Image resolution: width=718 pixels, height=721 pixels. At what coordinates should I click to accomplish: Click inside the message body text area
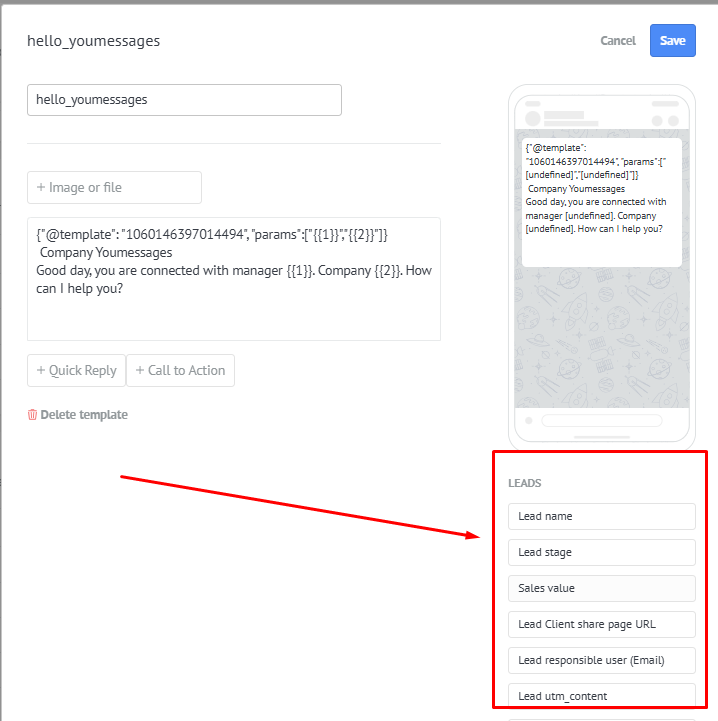click(x=234, y=279)
